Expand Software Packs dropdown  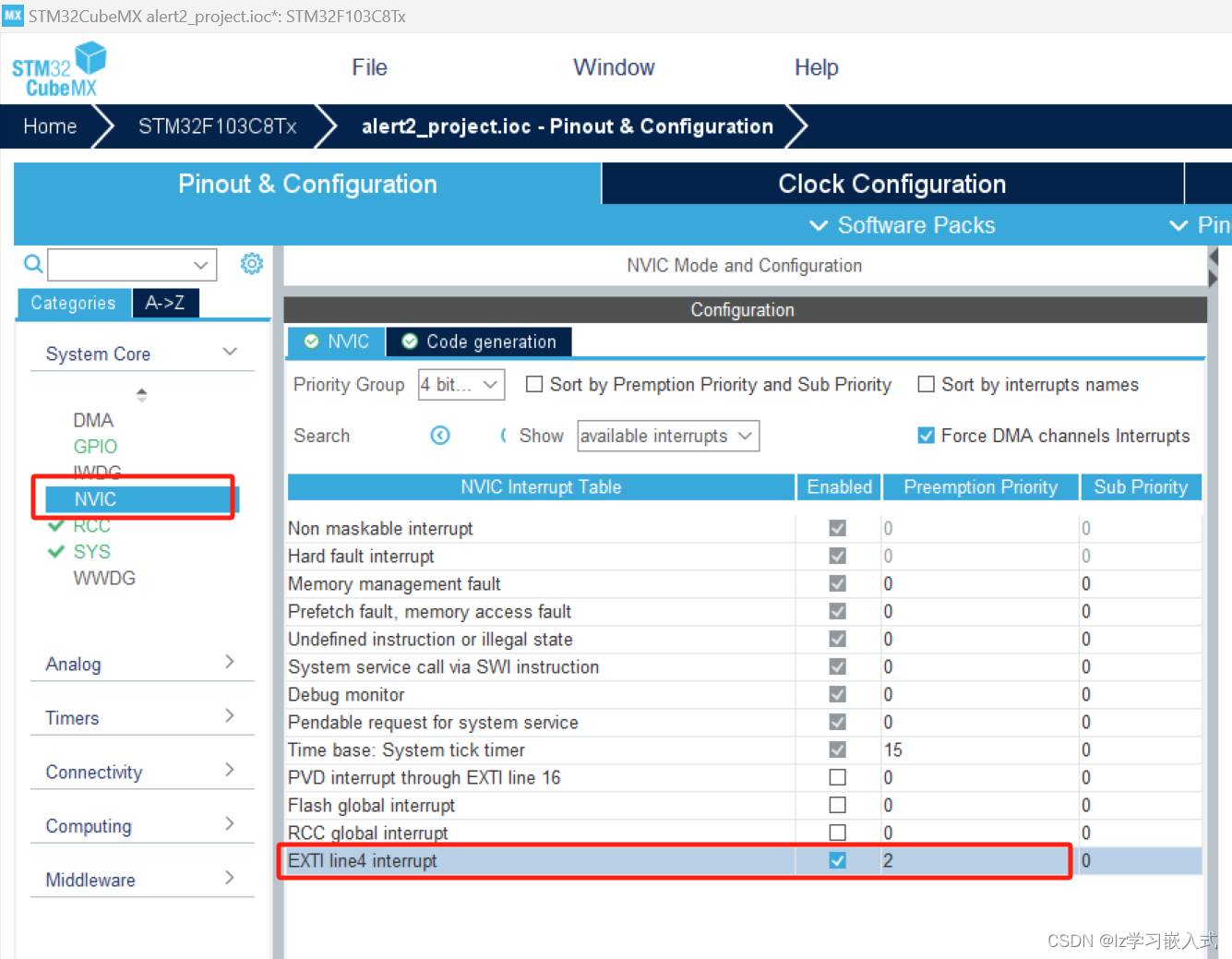pyautogui.click(x=903, y=225)
